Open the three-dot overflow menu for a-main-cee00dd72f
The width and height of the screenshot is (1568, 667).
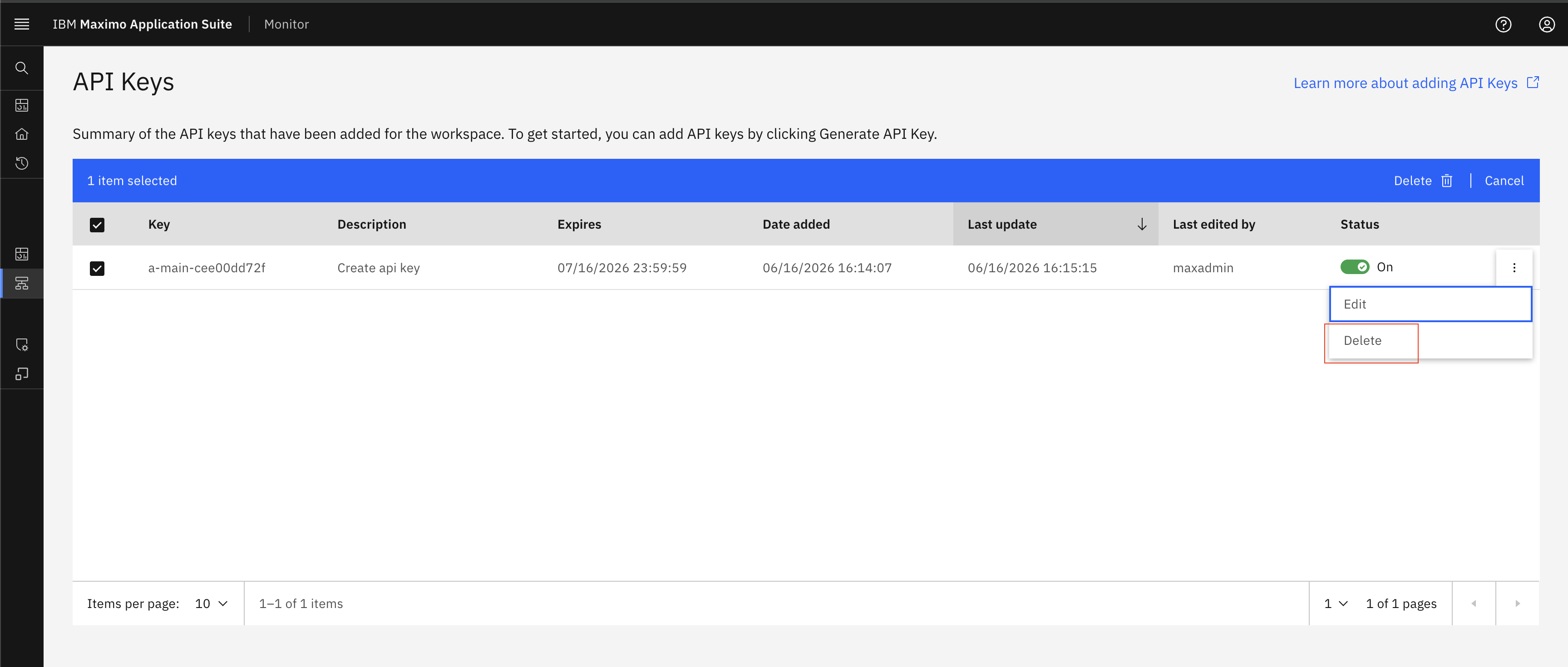1514,268
